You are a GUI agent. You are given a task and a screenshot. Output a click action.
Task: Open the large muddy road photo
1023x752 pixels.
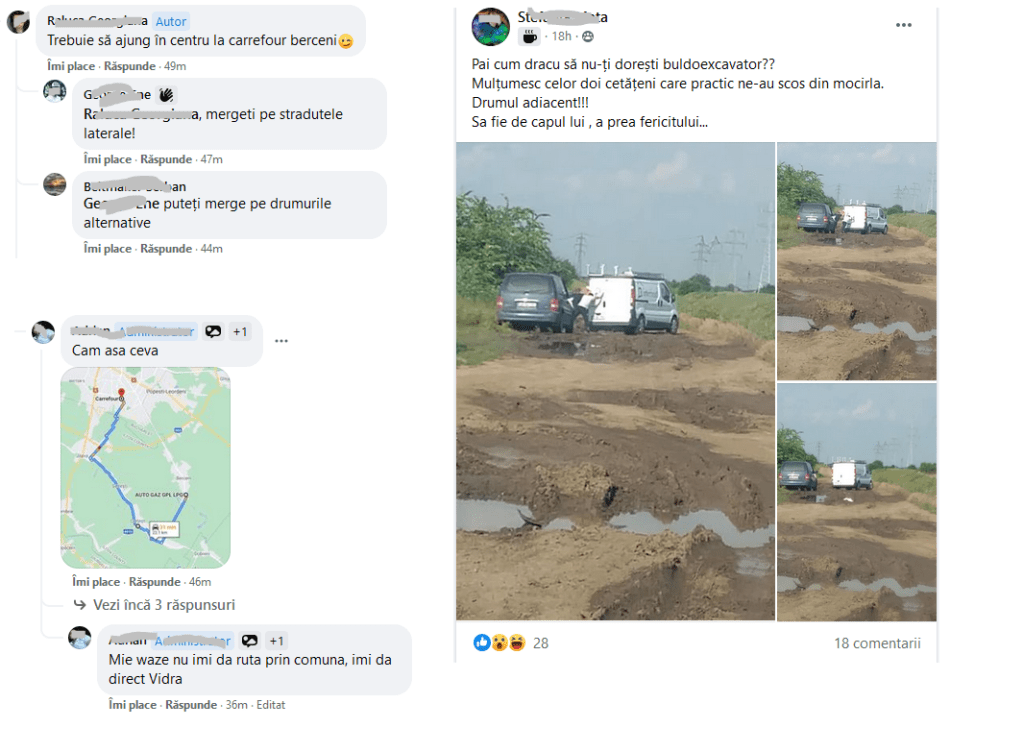coord(615,380)
